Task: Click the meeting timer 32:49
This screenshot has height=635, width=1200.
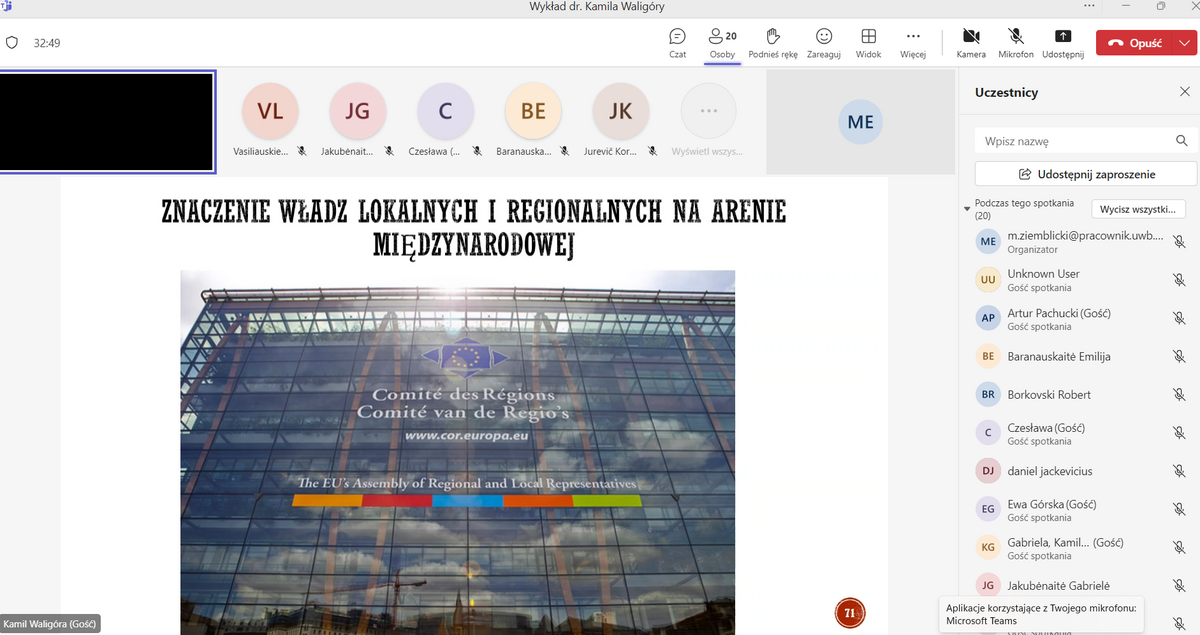Action: tap(47, 43)
